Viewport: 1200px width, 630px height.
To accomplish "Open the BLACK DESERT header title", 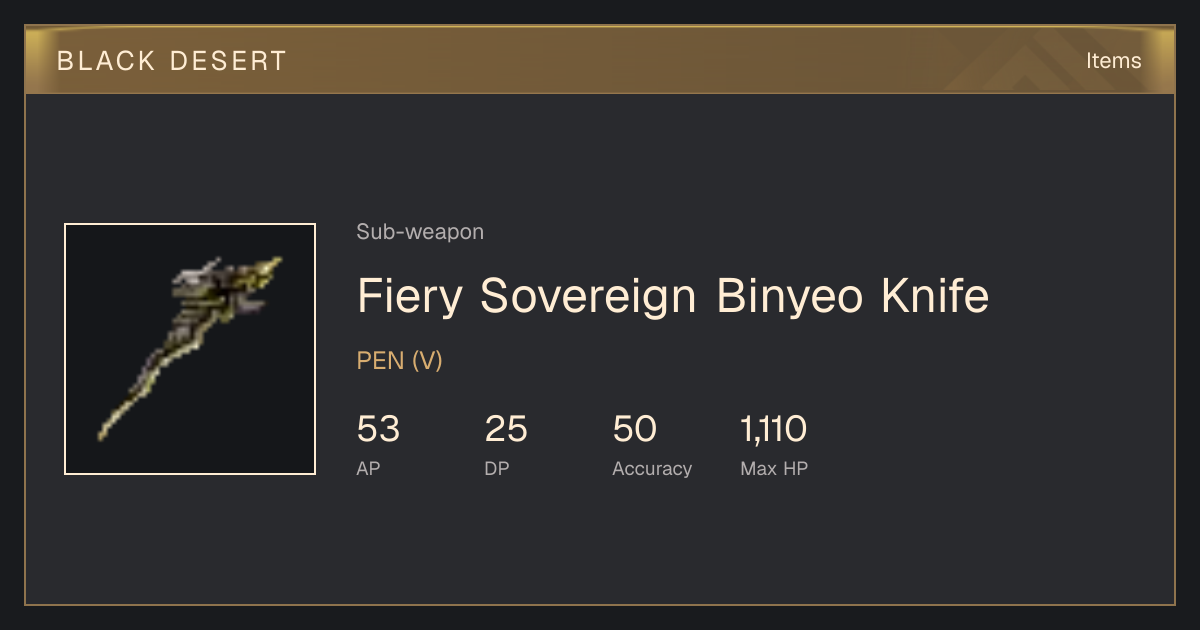I will [x=172, y=61].
